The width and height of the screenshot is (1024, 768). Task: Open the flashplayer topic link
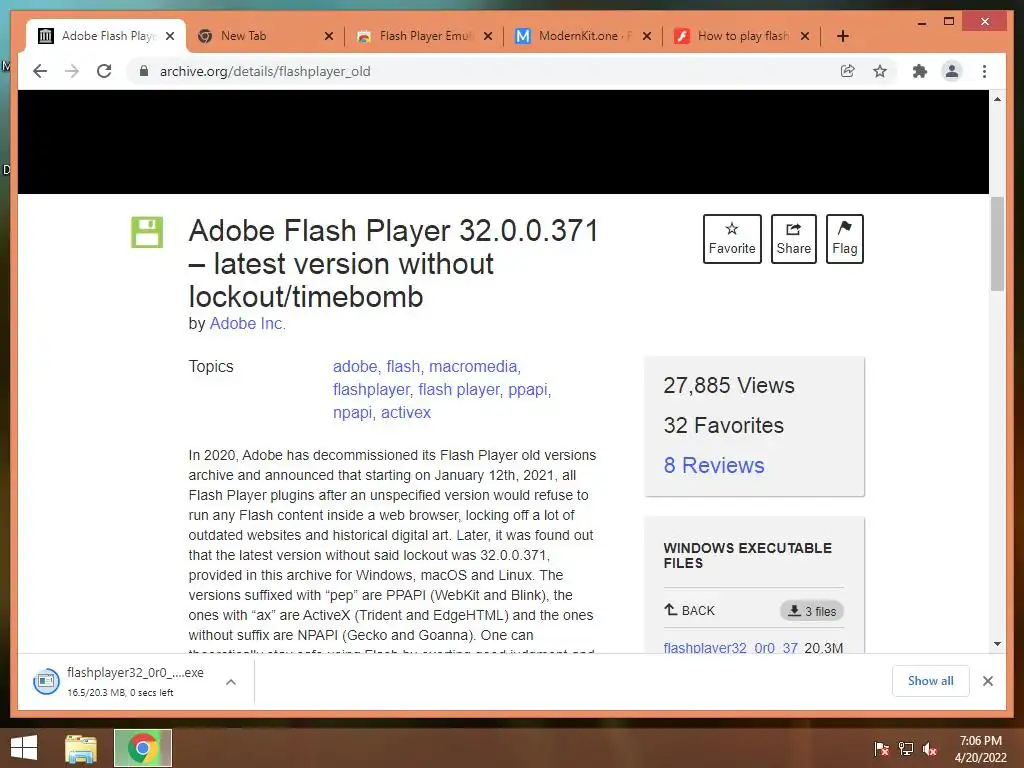click(x=371, y=389)
